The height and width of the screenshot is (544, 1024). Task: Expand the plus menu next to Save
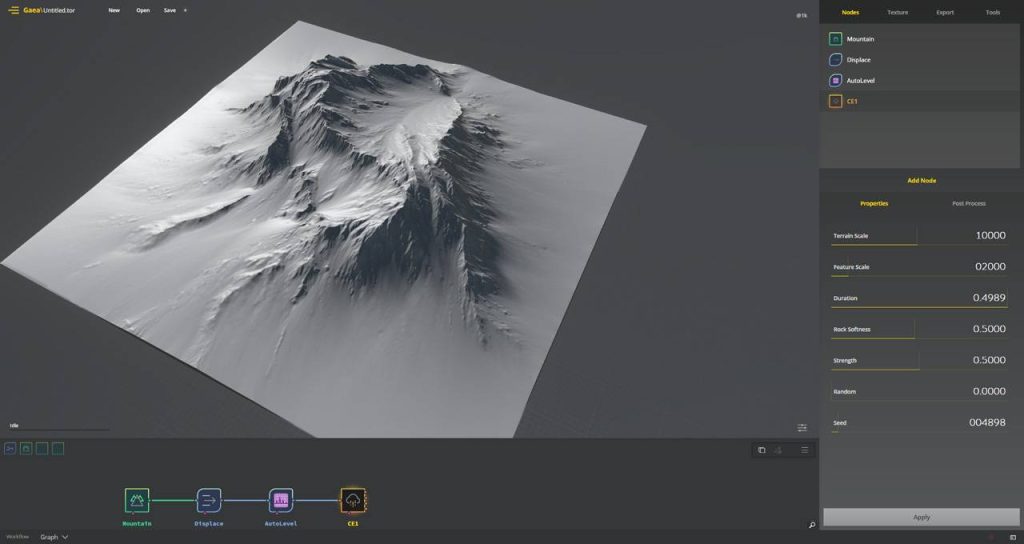click(x=185, y=10)
